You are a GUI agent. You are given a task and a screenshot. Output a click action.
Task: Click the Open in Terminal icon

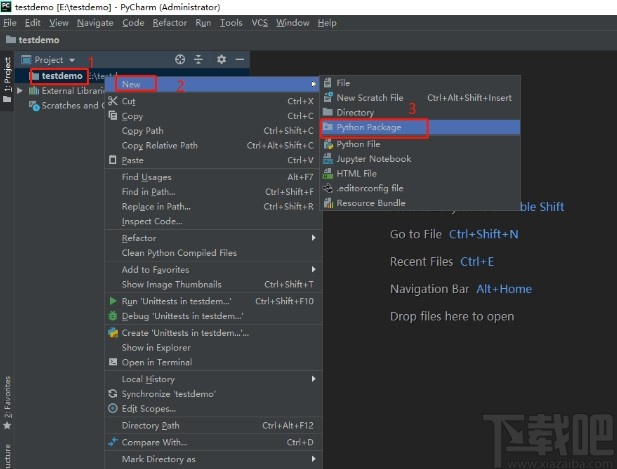(x=113, y=362)
